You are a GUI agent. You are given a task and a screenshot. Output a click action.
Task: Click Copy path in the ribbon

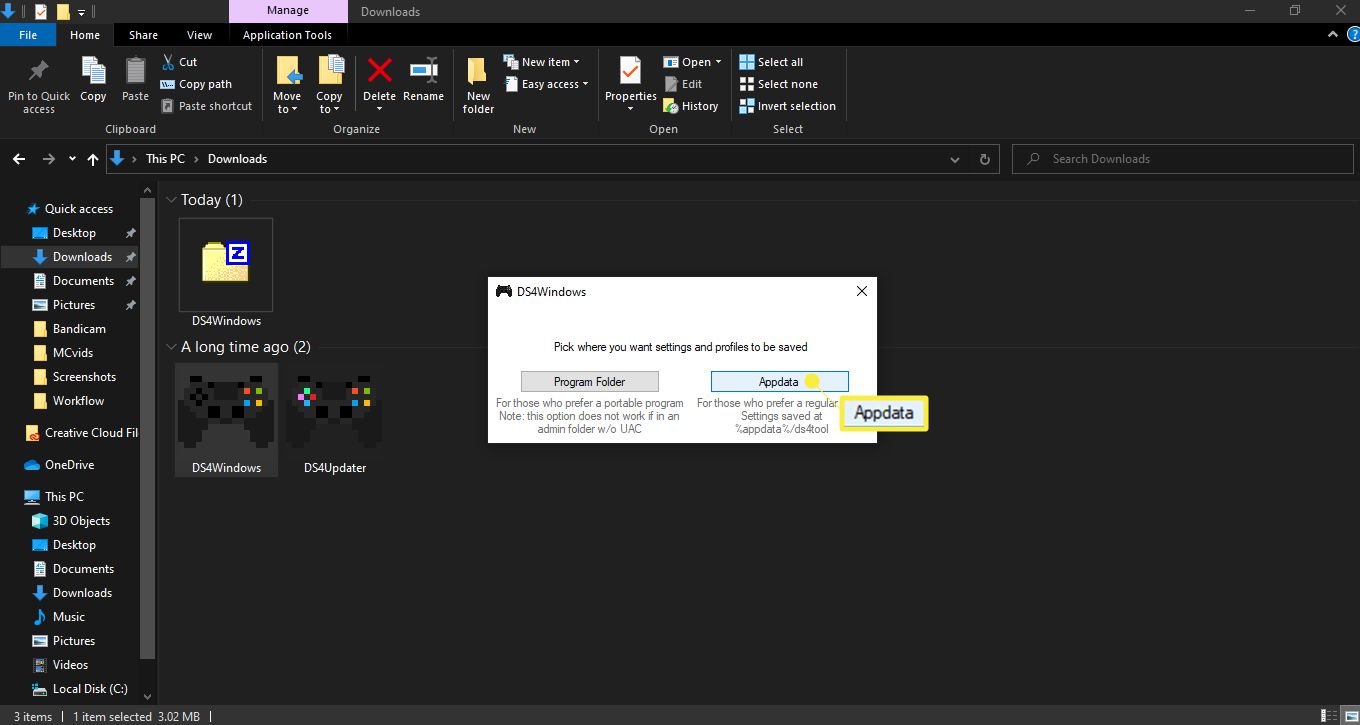pos(197,84)
